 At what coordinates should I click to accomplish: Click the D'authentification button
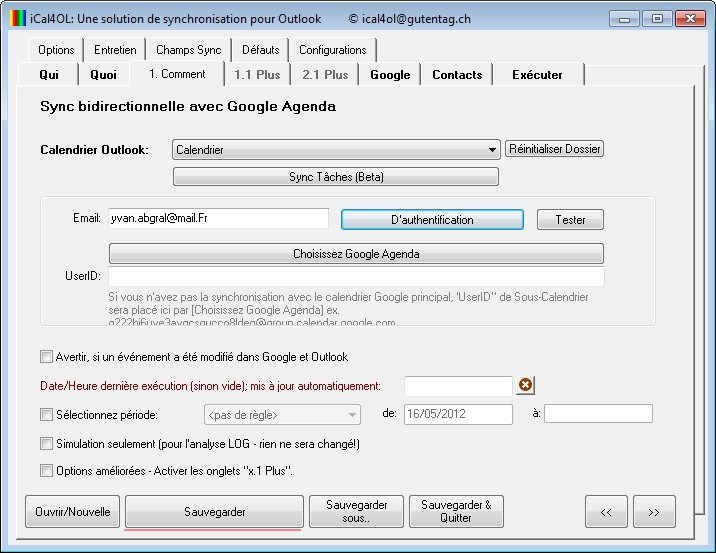pyautogui.click(x=432, y=219)
